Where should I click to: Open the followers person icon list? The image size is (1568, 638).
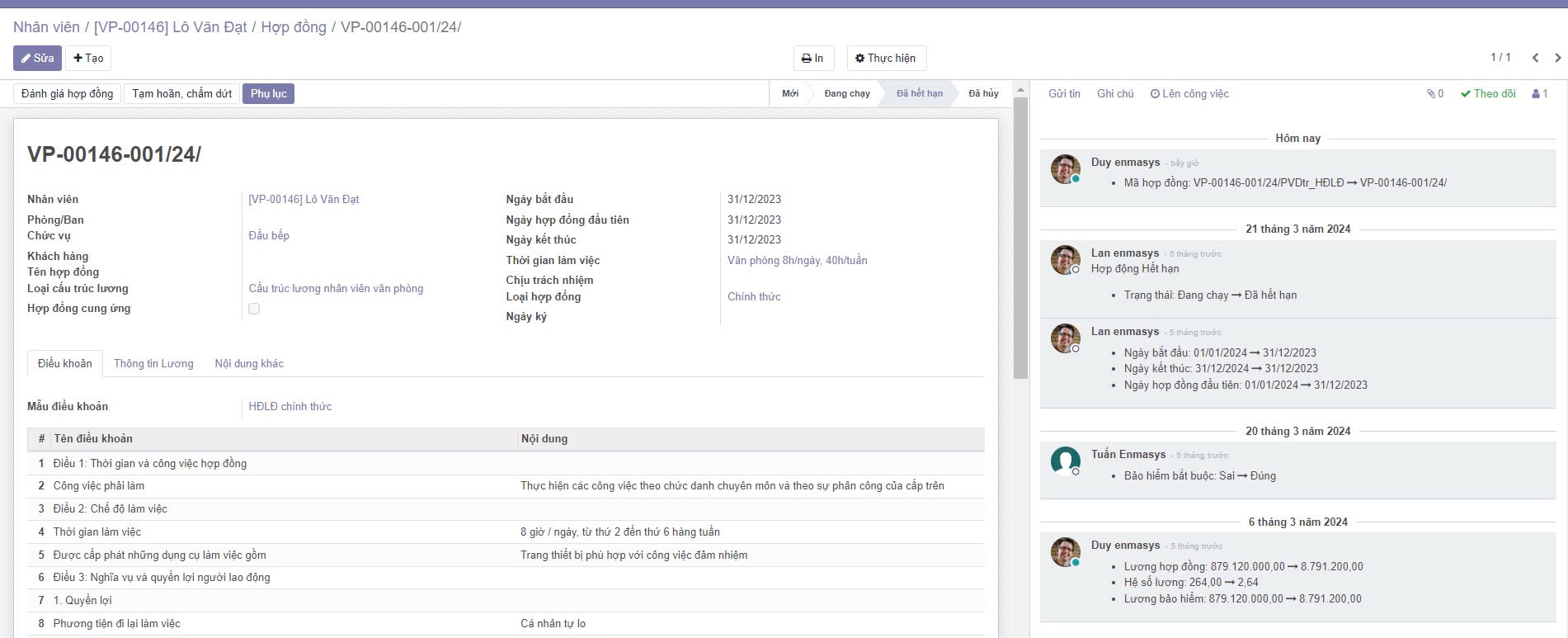point(1539,94)
